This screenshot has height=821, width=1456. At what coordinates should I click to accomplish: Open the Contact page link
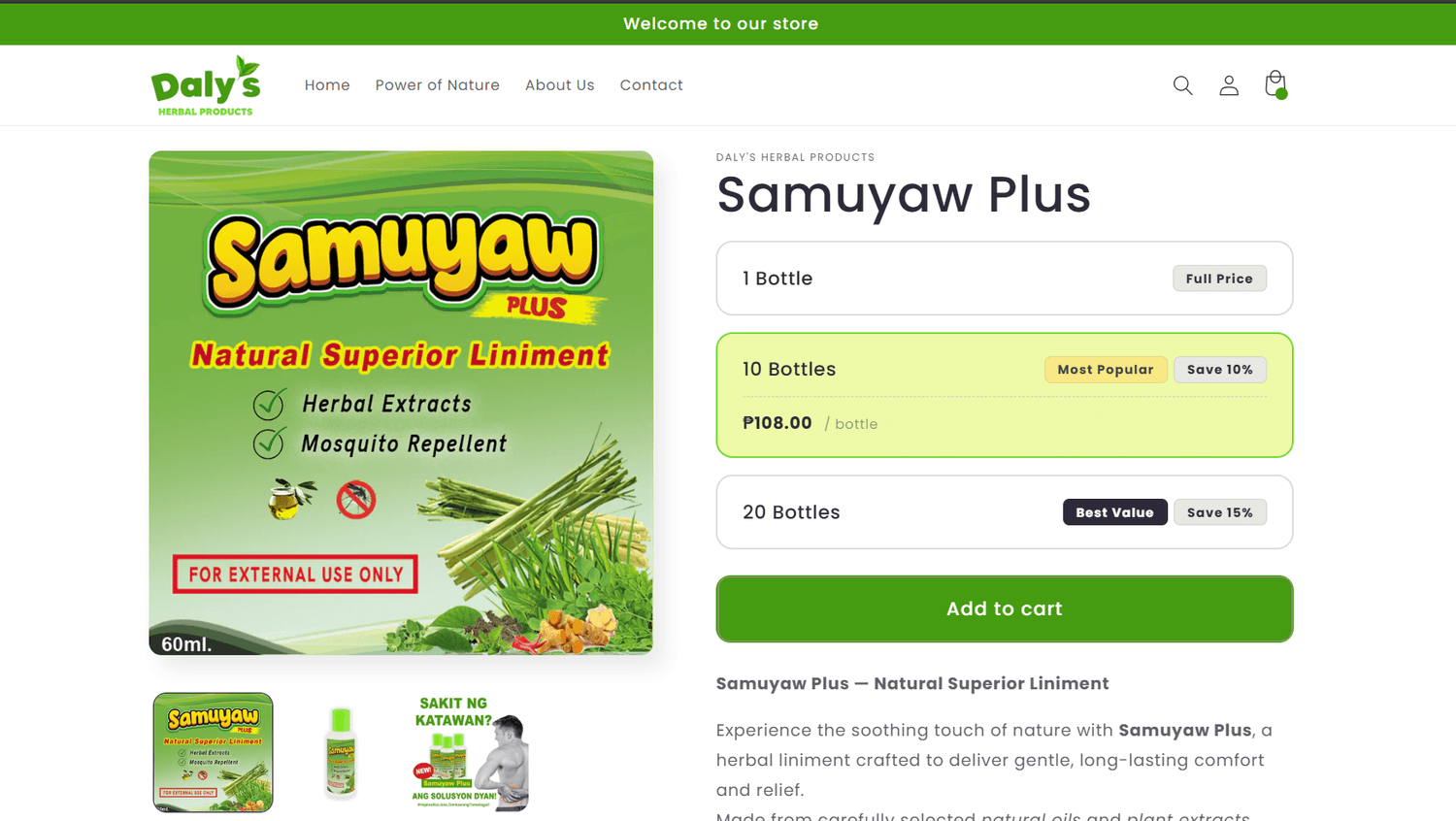pyautogui.click(x=651, y=85)
